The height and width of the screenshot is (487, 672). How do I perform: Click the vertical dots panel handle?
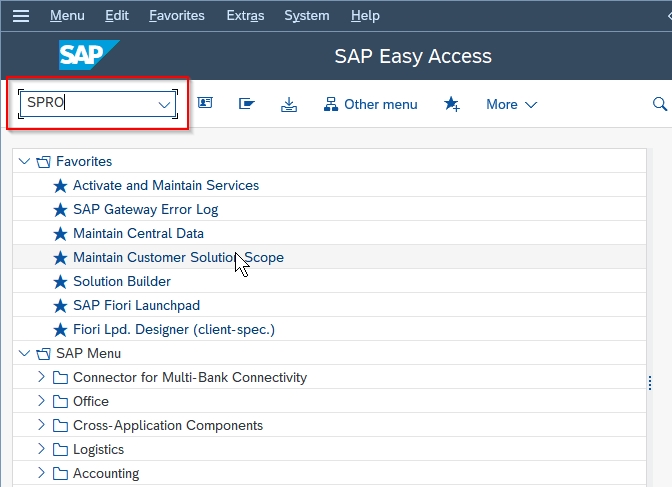(x=650, y=383)
